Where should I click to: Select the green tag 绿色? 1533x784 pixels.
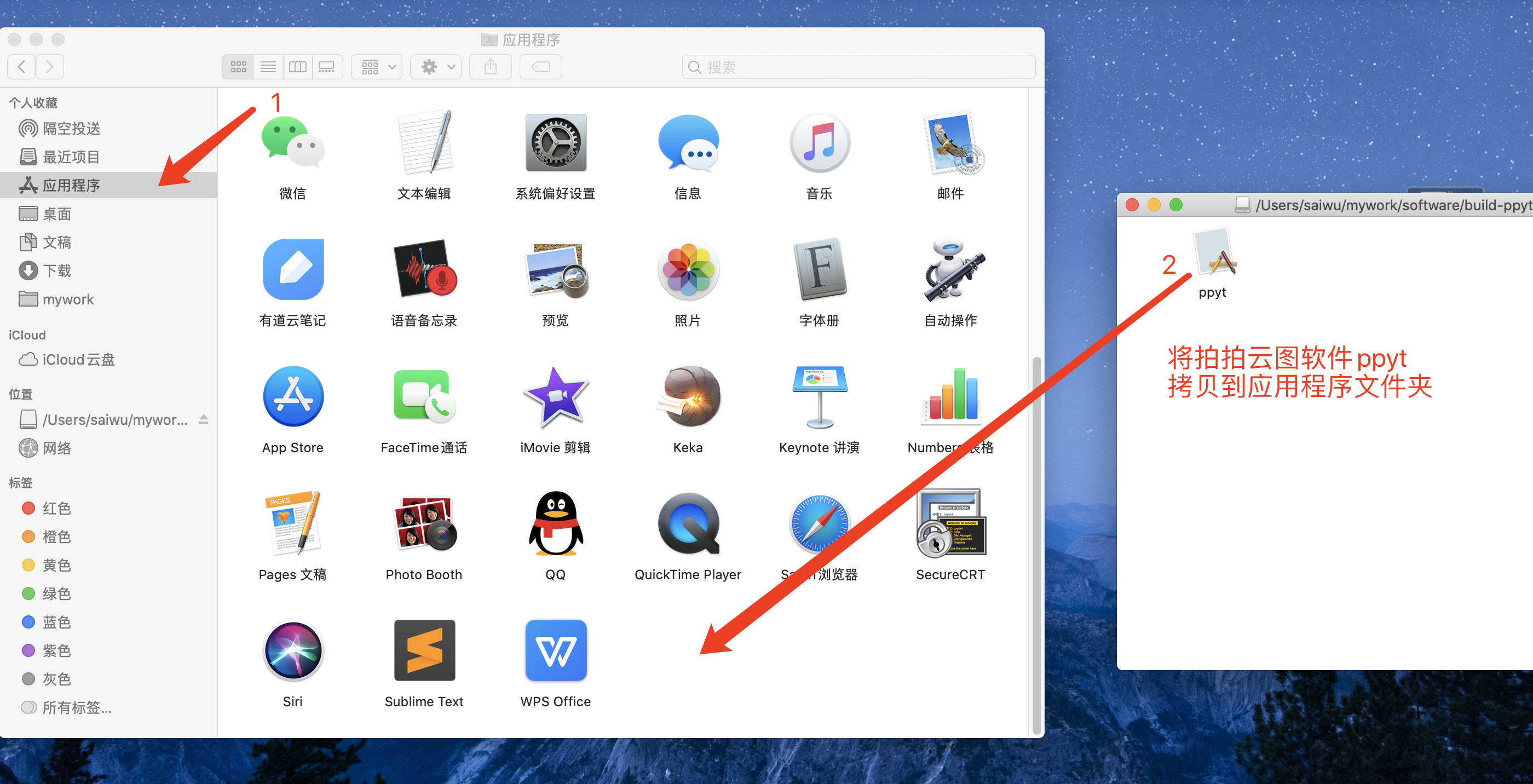108,593
